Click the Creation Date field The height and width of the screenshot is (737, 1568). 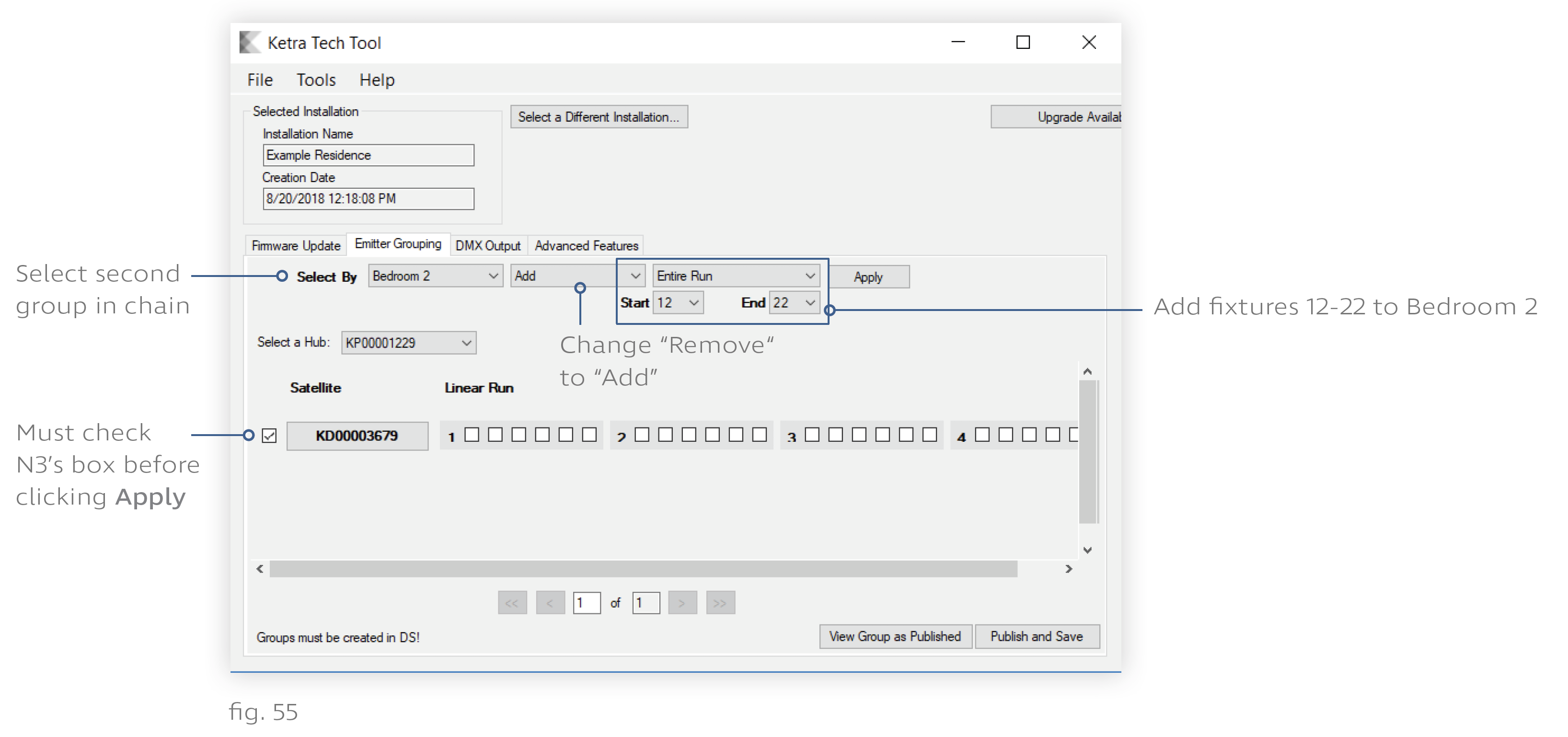pos(368,198)
